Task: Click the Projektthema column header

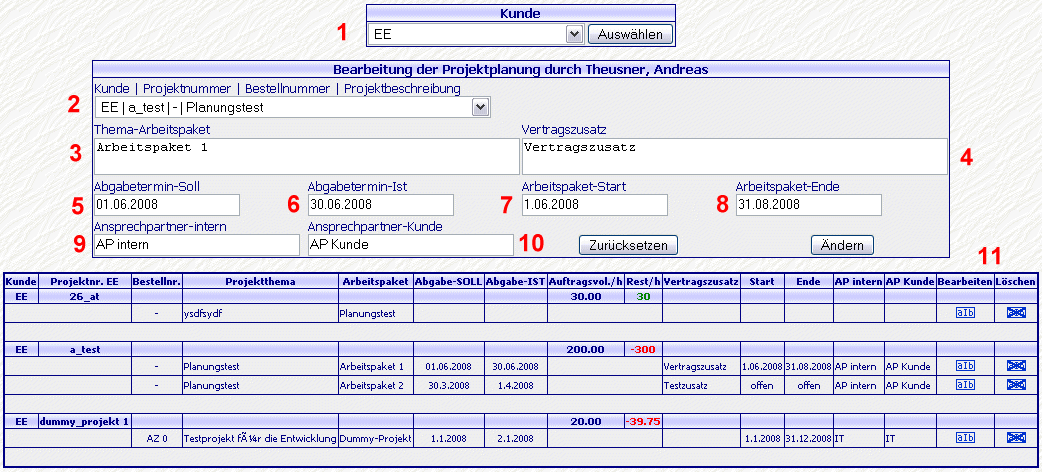Action: (260, 282)
